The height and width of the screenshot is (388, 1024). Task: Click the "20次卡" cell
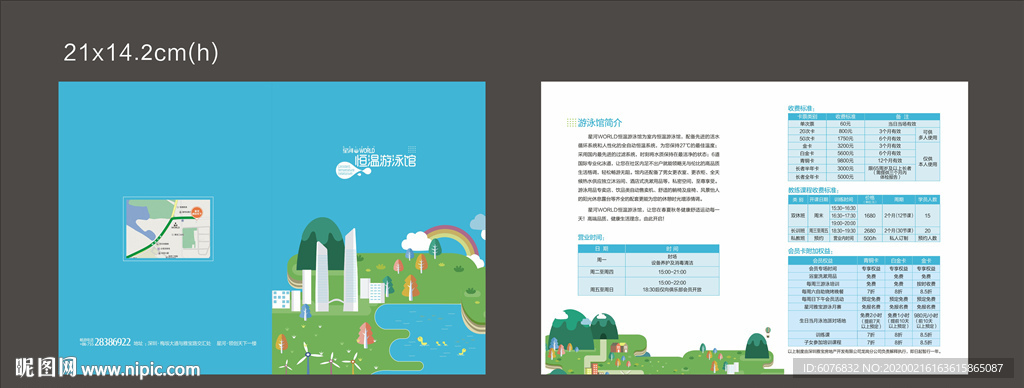807,131
